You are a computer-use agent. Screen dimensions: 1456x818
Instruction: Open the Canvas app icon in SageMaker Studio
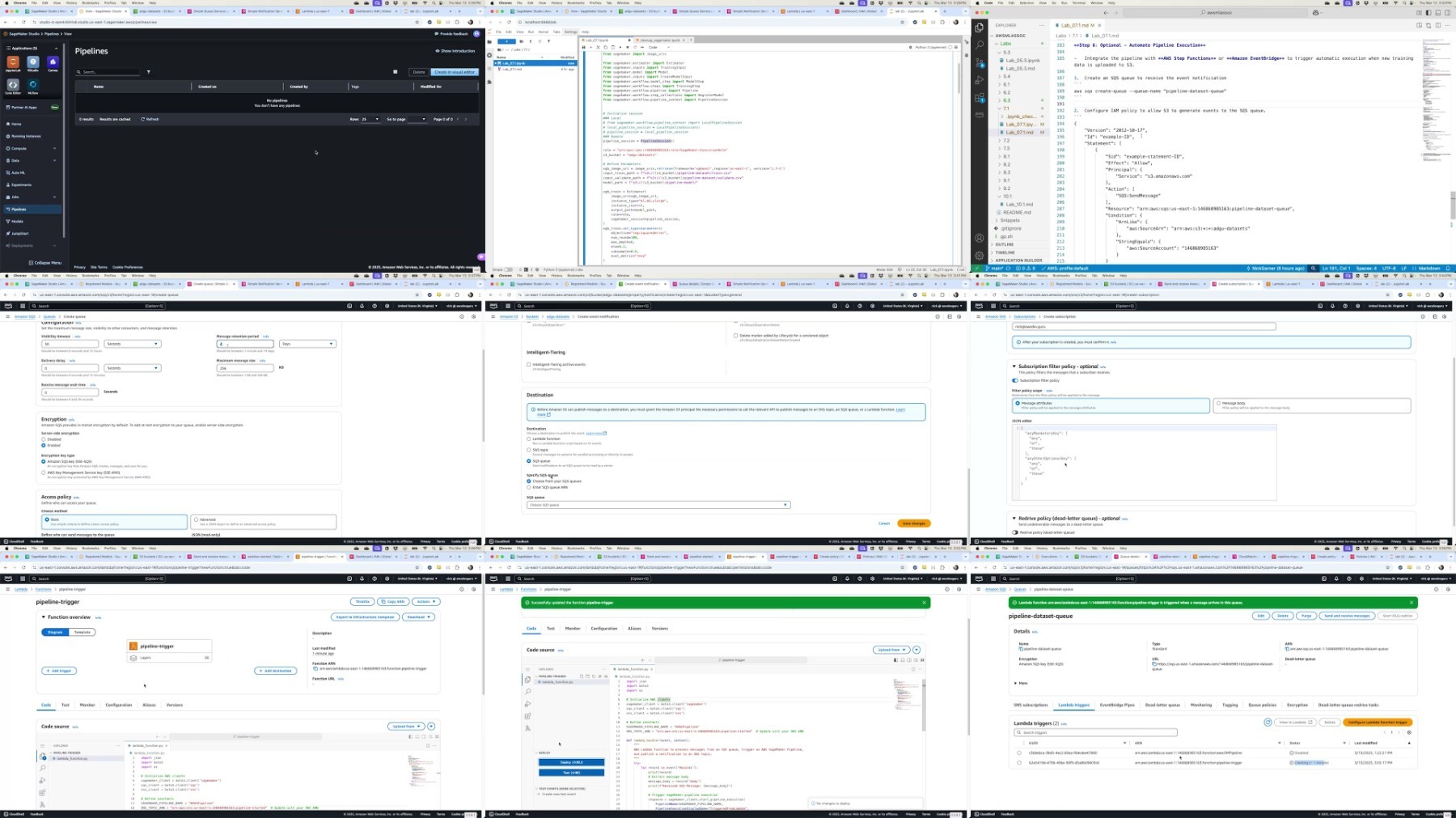(53, 63)
